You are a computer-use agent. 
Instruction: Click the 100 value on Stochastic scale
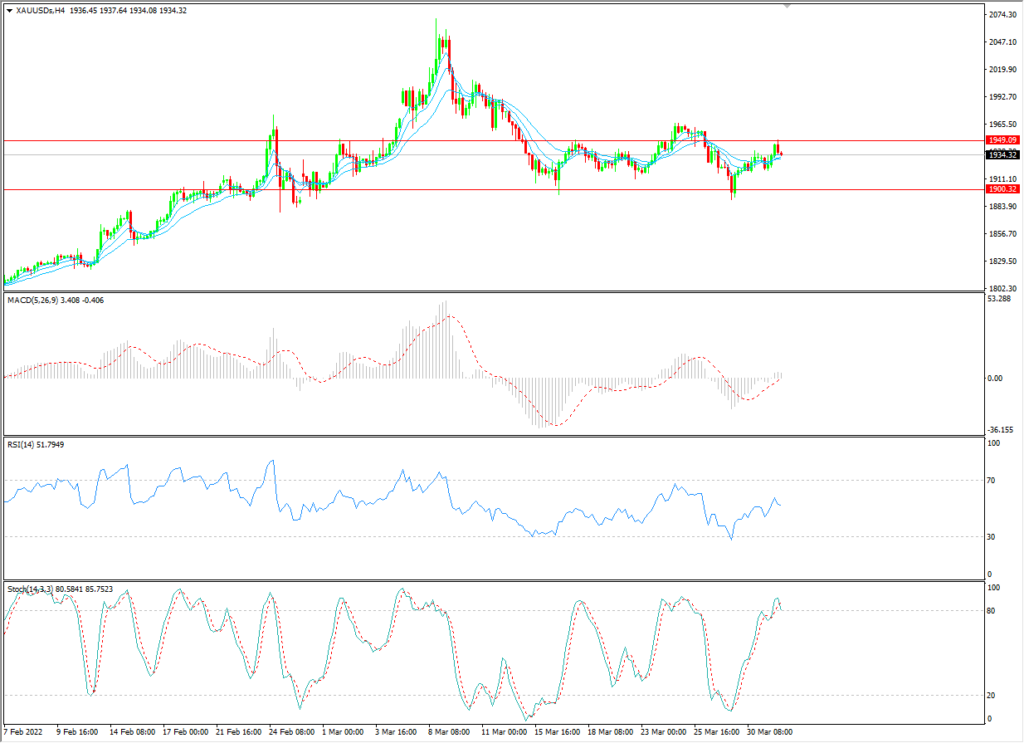(993, 588)
